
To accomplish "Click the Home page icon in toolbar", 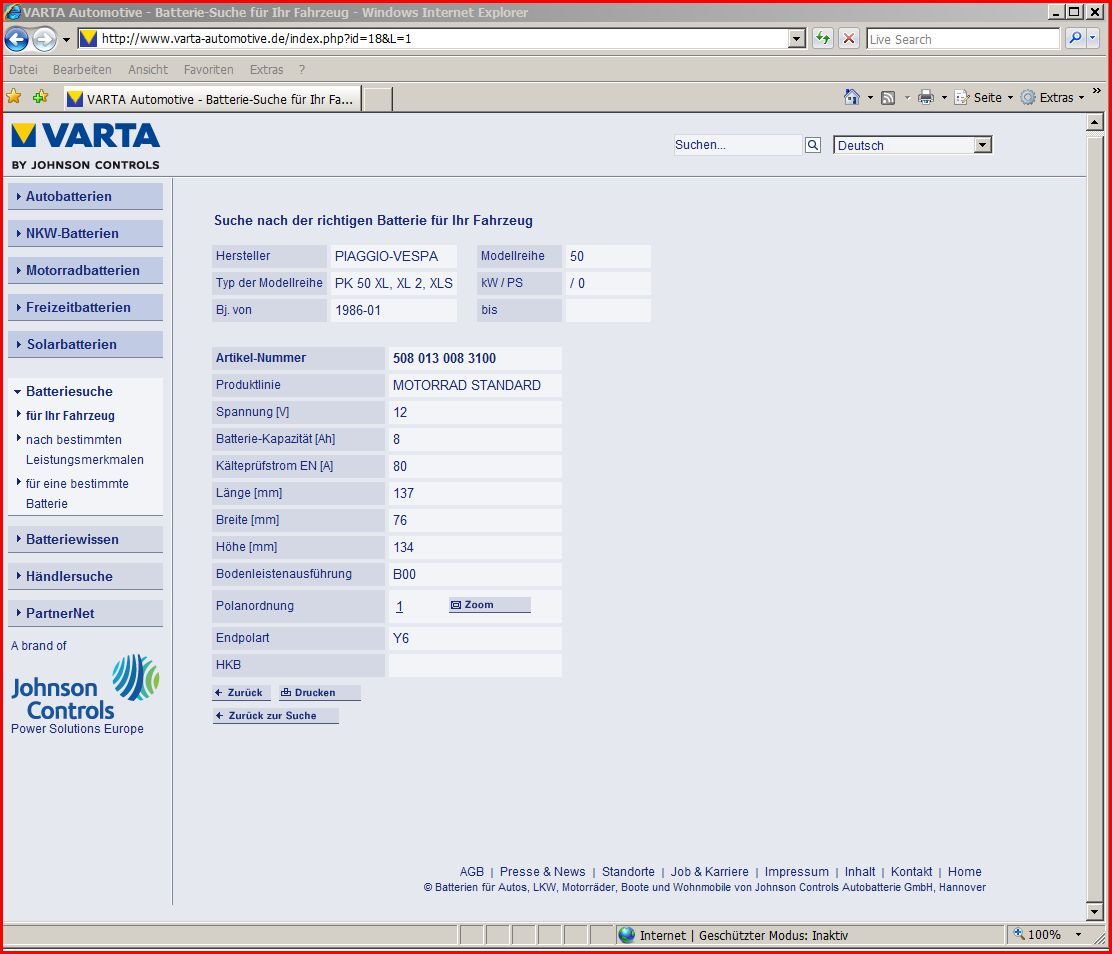I will click(x=852, y=97).
